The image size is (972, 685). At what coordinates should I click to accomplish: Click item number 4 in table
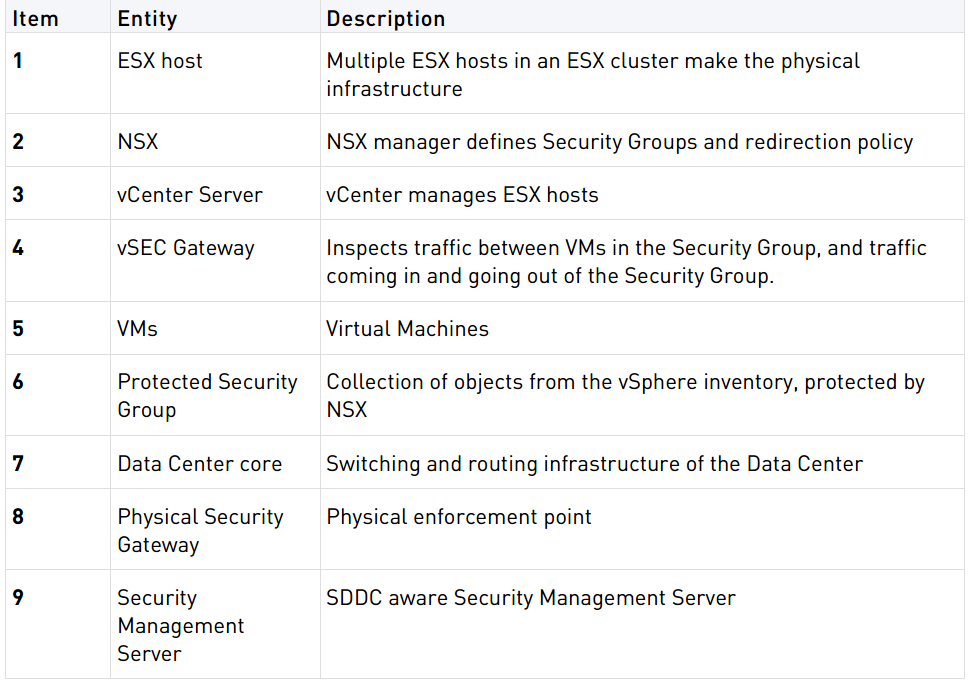coord(18,248)
